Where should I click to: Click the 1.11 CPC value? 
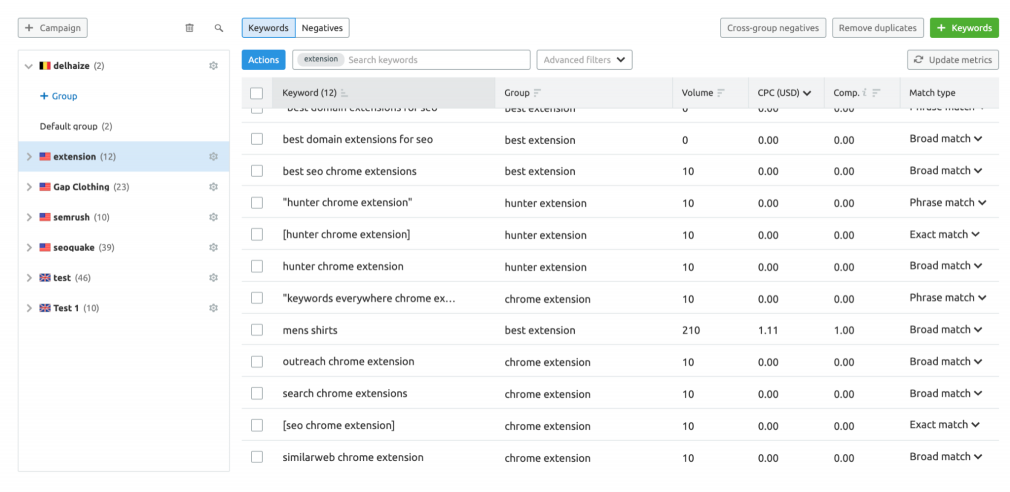[768, 330]
